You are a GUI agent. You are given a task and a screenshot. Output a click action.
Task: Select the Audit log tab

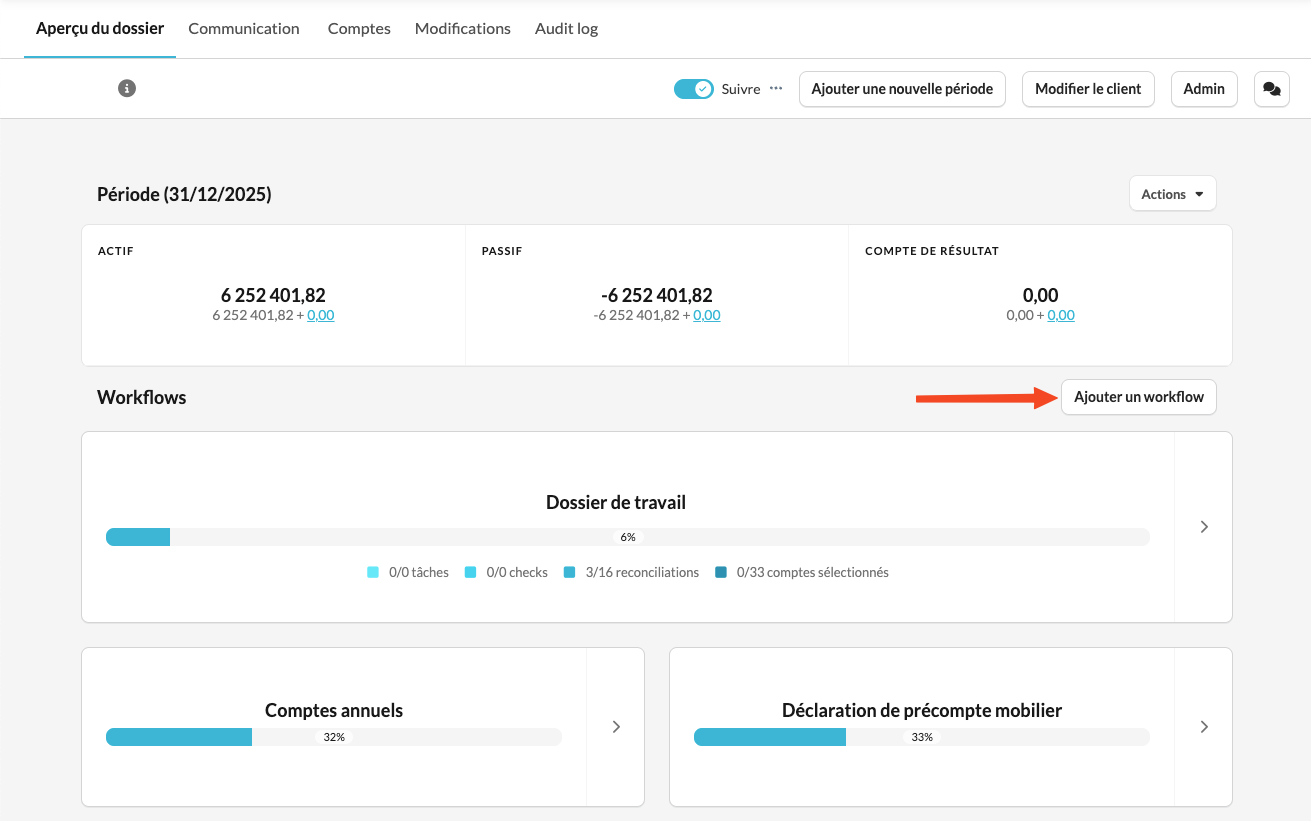566,28
